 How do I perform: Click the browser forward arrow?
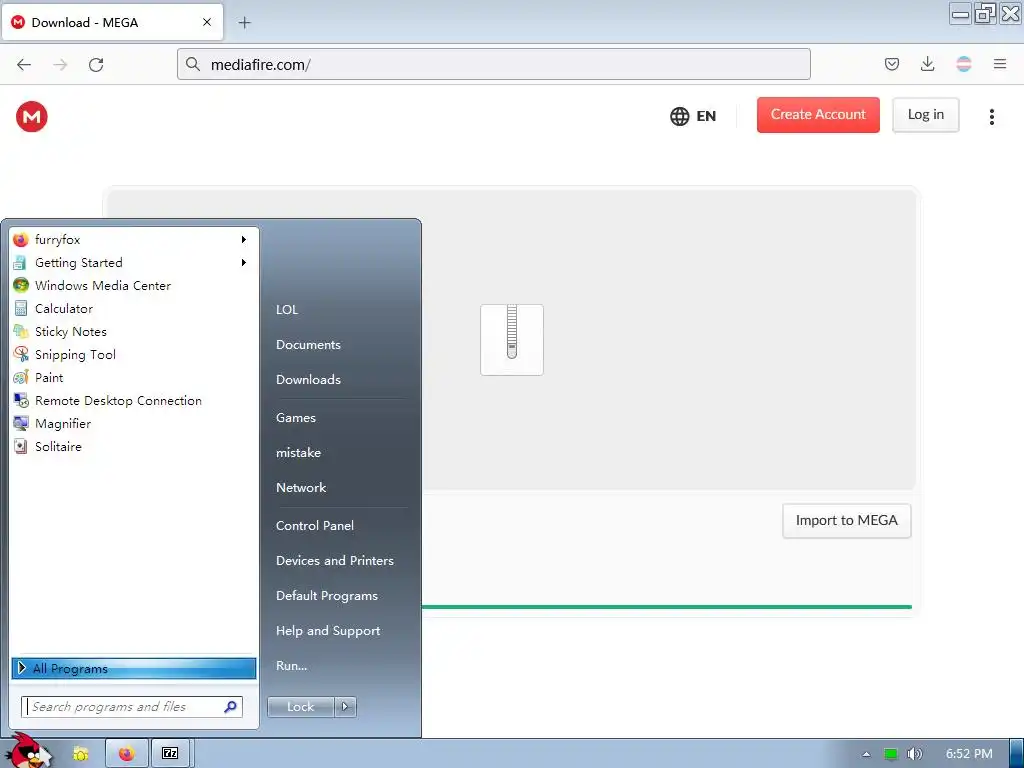[x=60, y=64]
